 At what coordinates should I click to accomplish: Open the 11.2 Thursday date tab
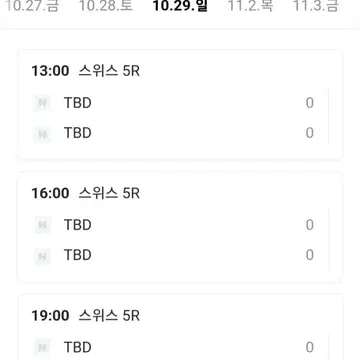pyautogui.click(x=250, y=6)
